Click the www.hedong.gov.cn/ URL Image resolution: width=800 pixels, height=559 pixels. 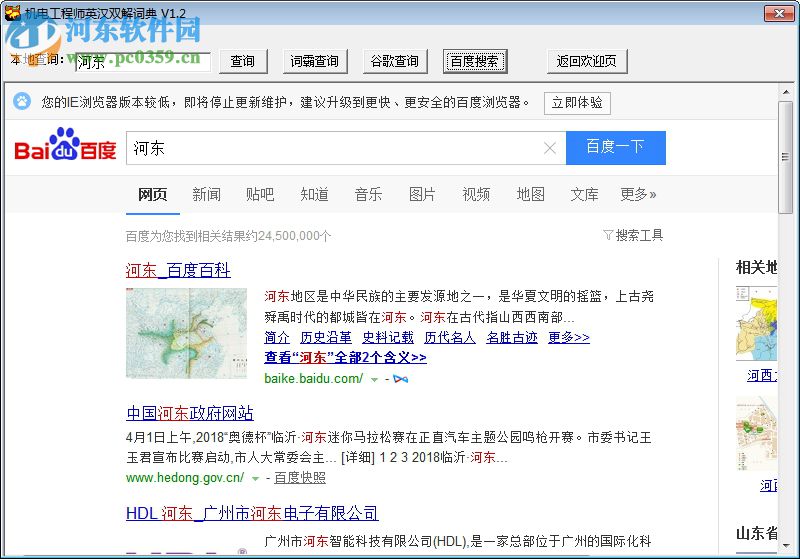point(185,478)
